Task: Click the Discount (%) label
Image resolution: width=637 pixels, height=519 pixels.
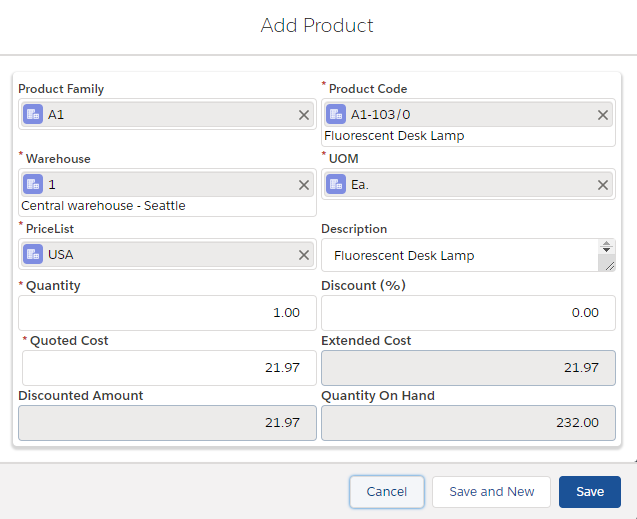Action: (364, 285)
